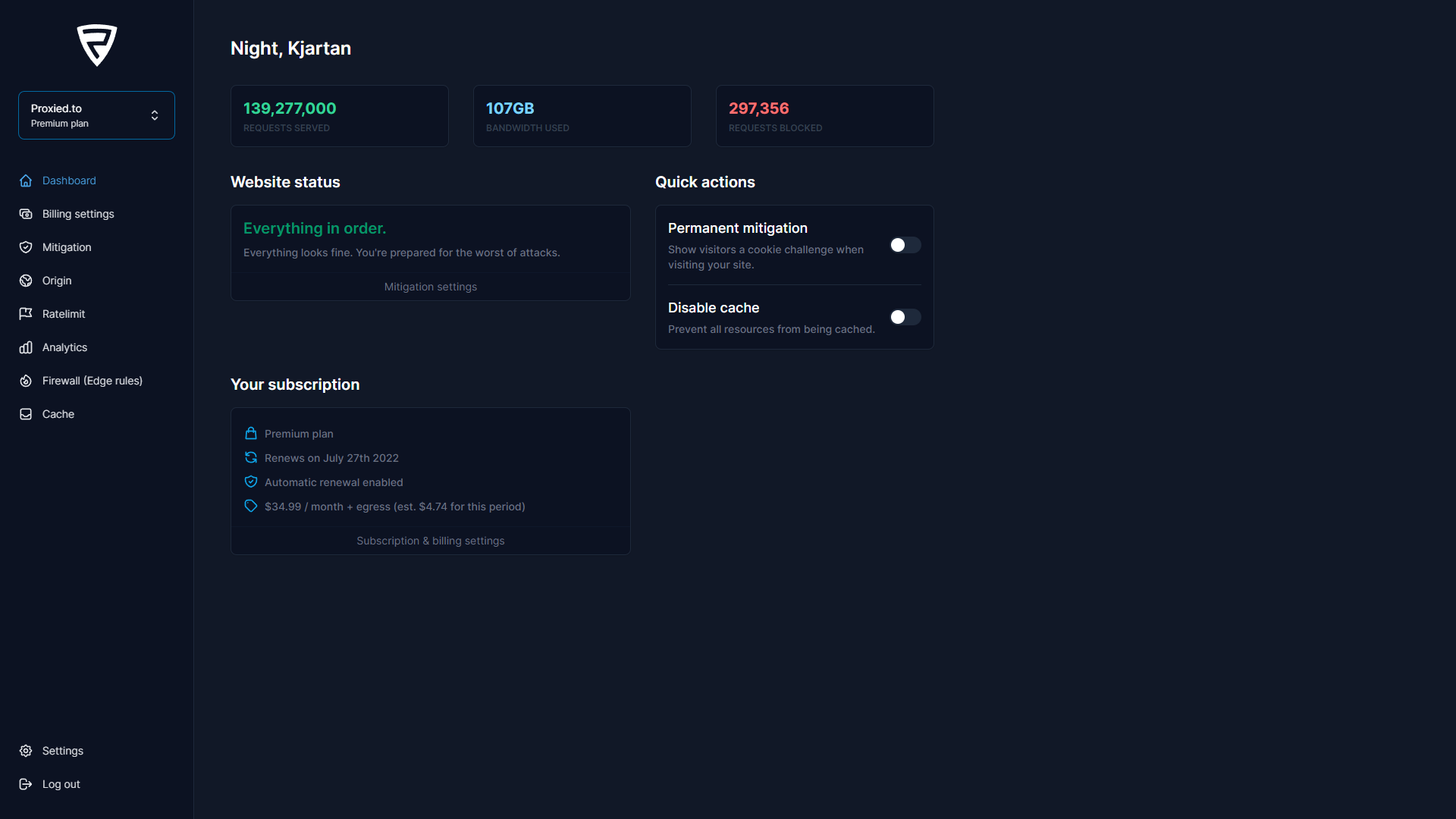Click the Cache disk icon
Image resolution: width=1456 pixels, height=819 pixels.
pyautogui.click(x=26, y=414)
